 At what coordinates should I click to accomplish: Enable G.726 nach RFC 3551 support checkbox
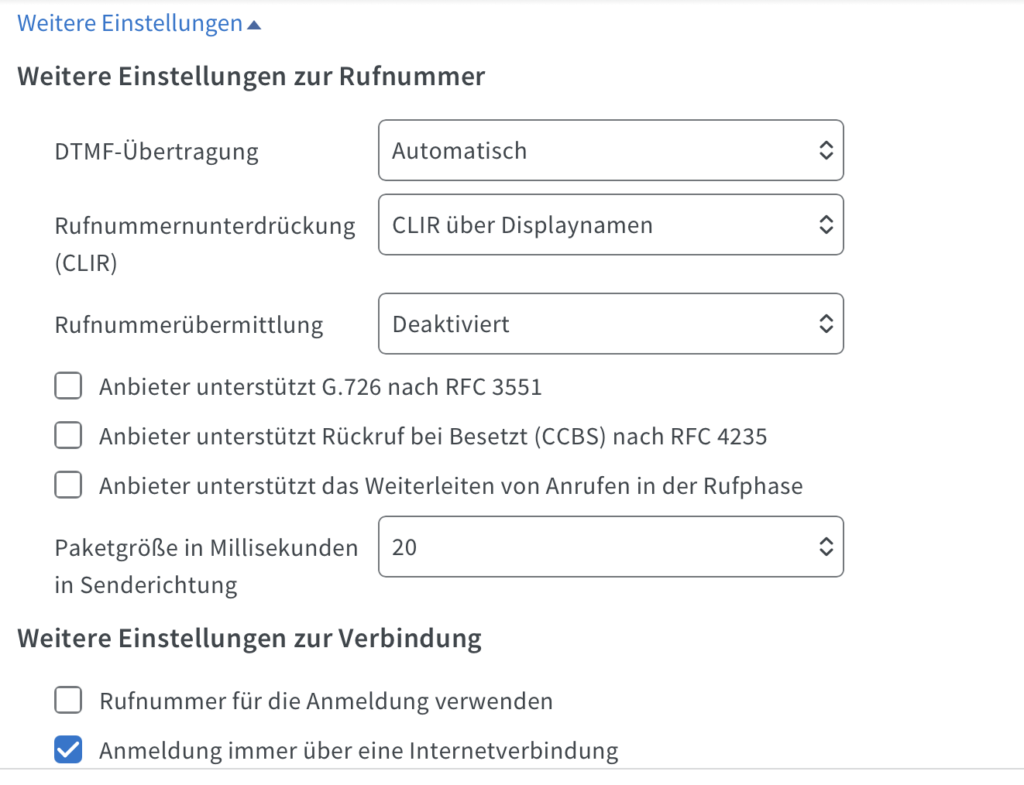[68, 386]
